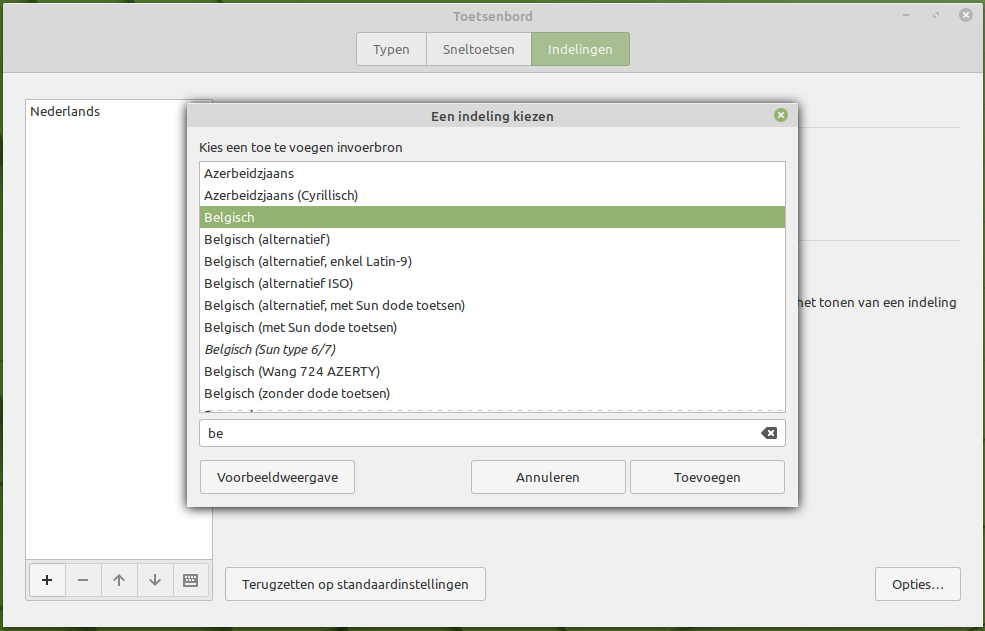
Task: Open the Sneltoetsen tab
Action: click(479, 50)
